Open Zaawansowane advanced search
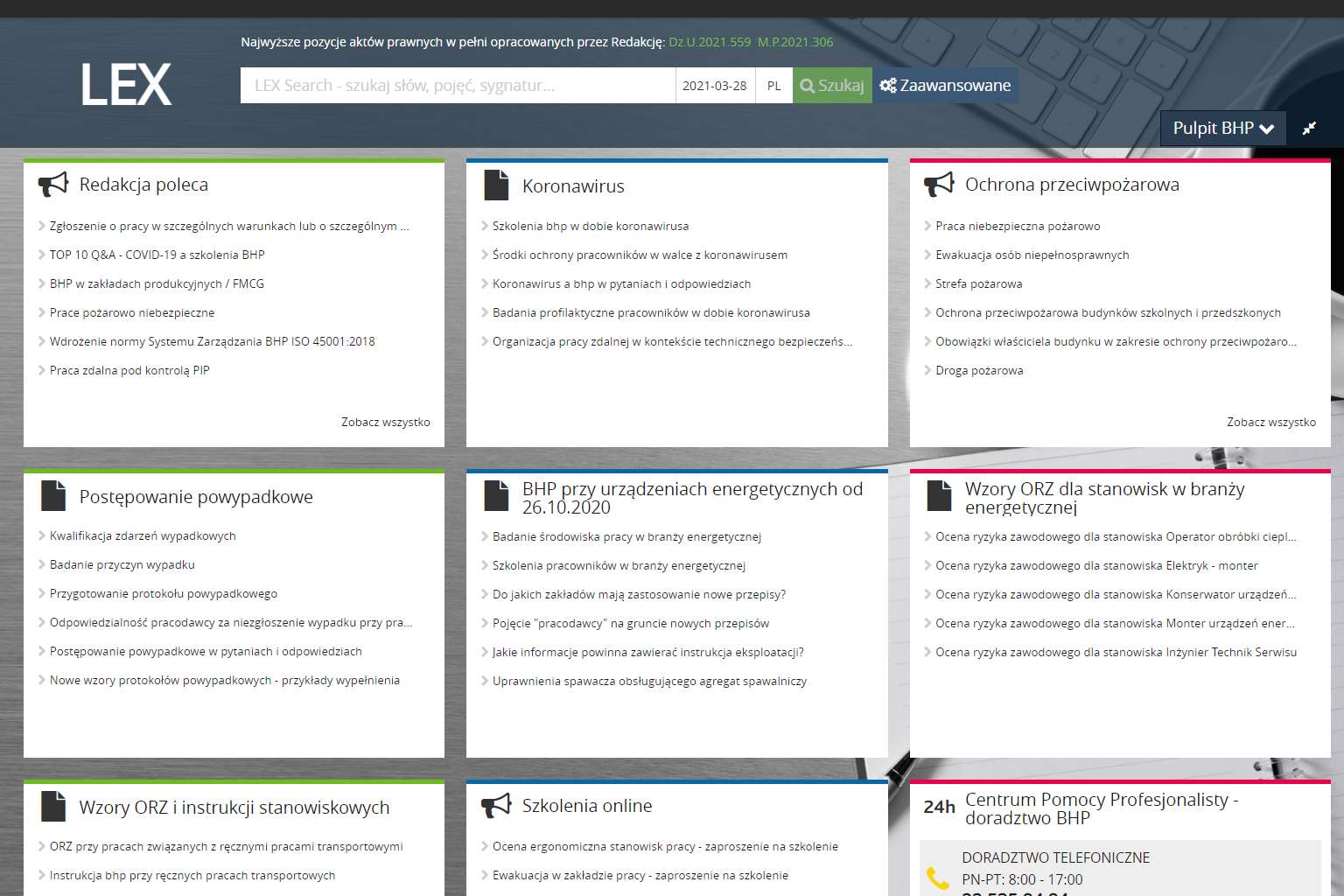This screenshot has height=896, width=1344. (945, 86)
